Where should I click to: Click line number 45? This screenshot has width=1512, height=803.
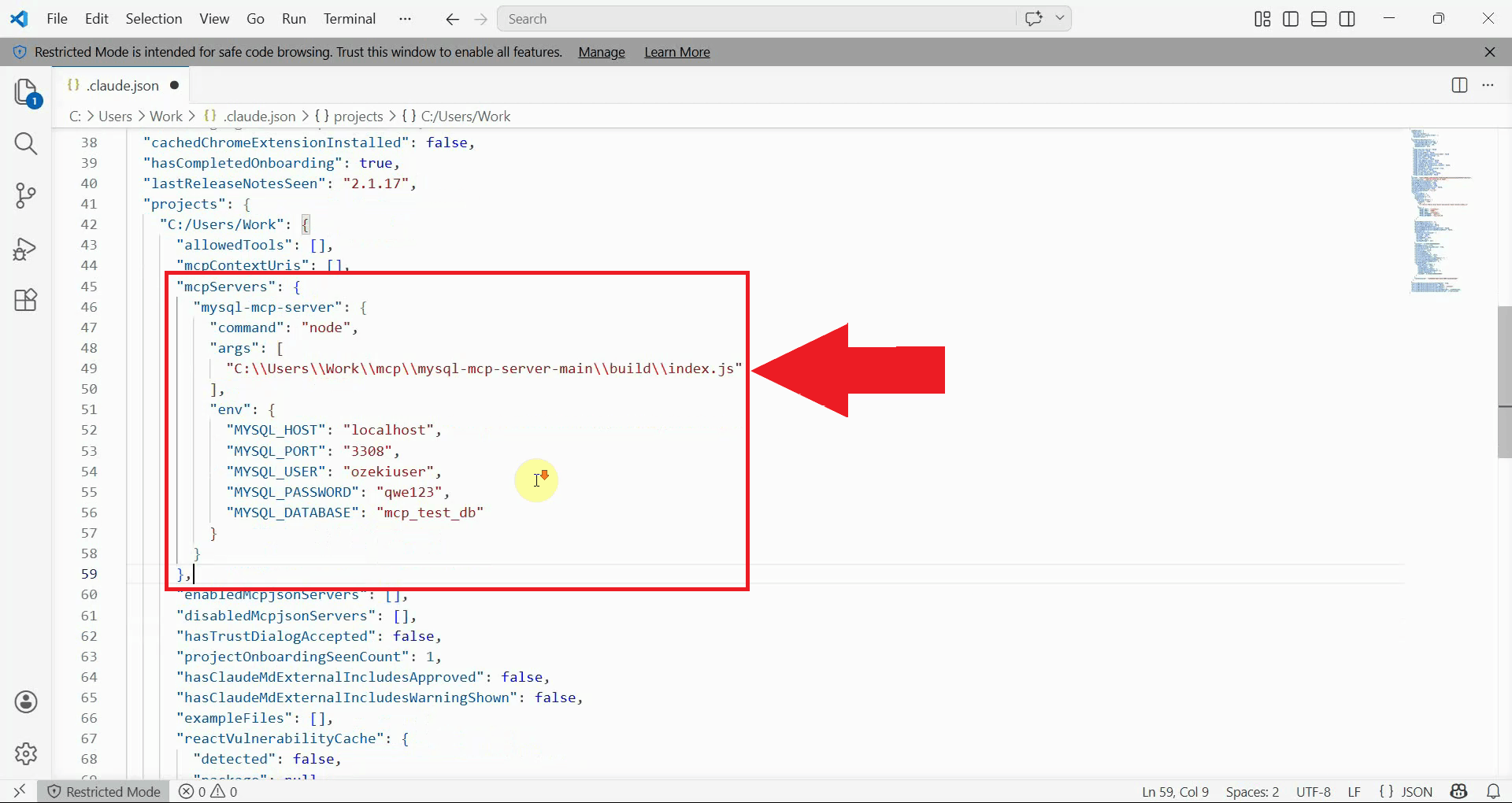89,287
